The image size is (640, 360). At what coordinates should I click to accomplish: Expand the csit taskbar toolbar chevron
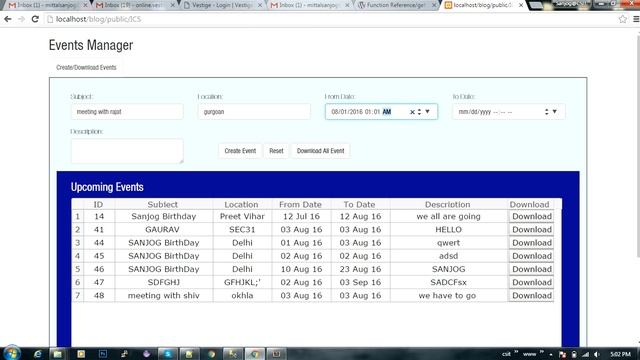516,352
